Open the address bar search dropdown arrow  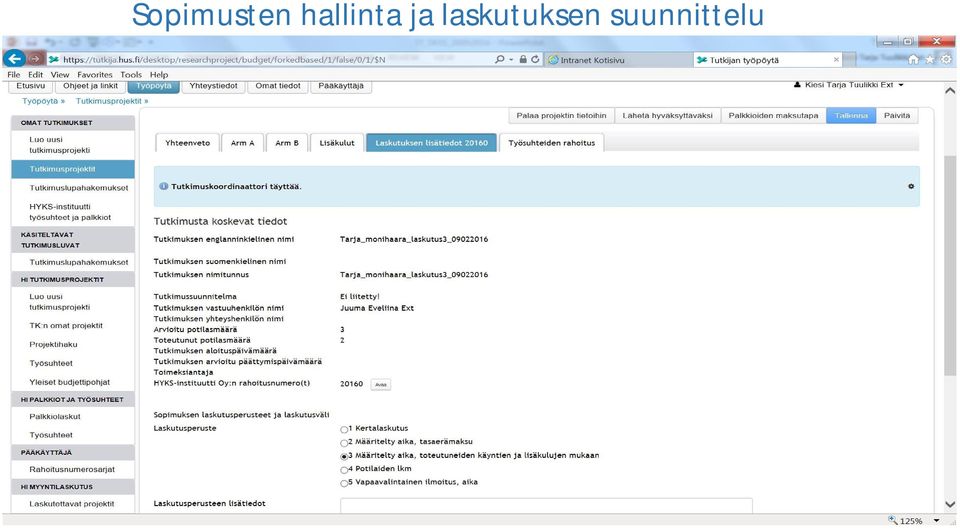click(511, 59)
